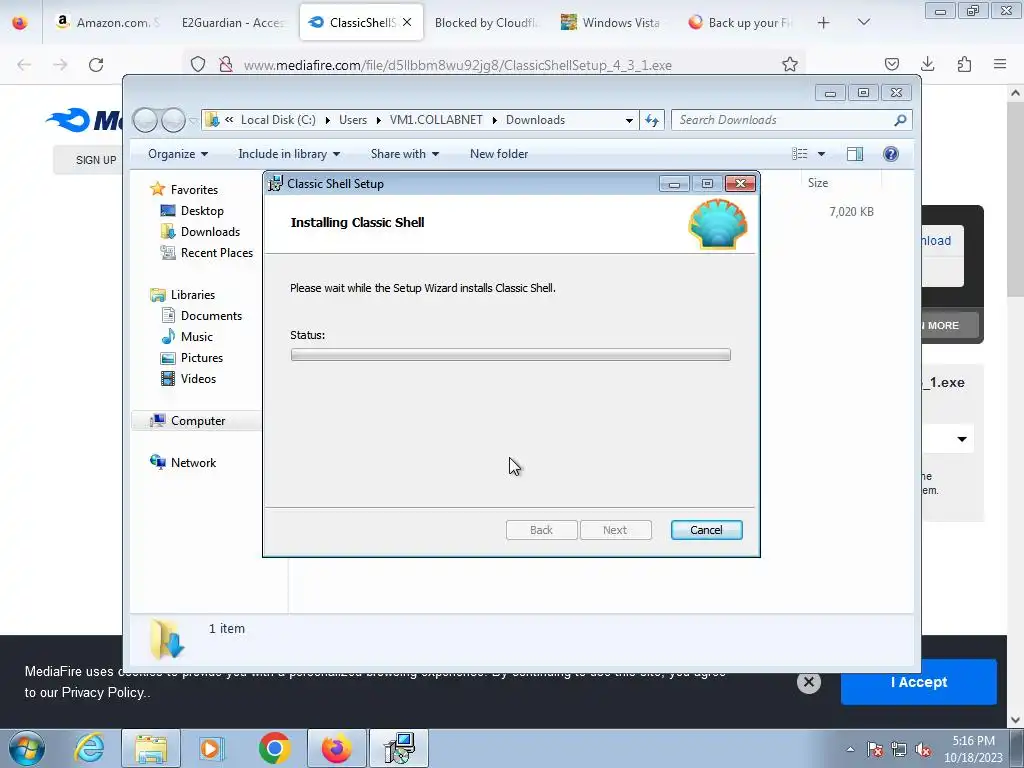Image resolution: width=1024 pixels, height=768 pixels.
Task: Open Explorer's address history dropdown arrow
Action: click(629, 120)
